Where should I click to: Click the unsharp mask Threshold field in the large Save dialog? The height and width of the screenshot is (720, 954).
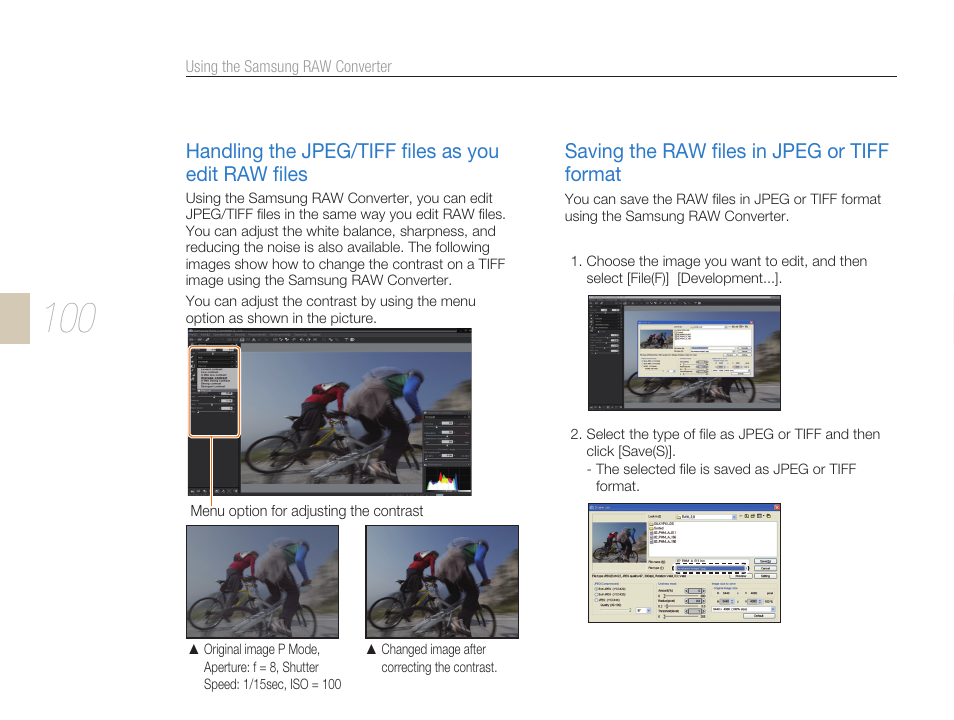click(695, 611)
